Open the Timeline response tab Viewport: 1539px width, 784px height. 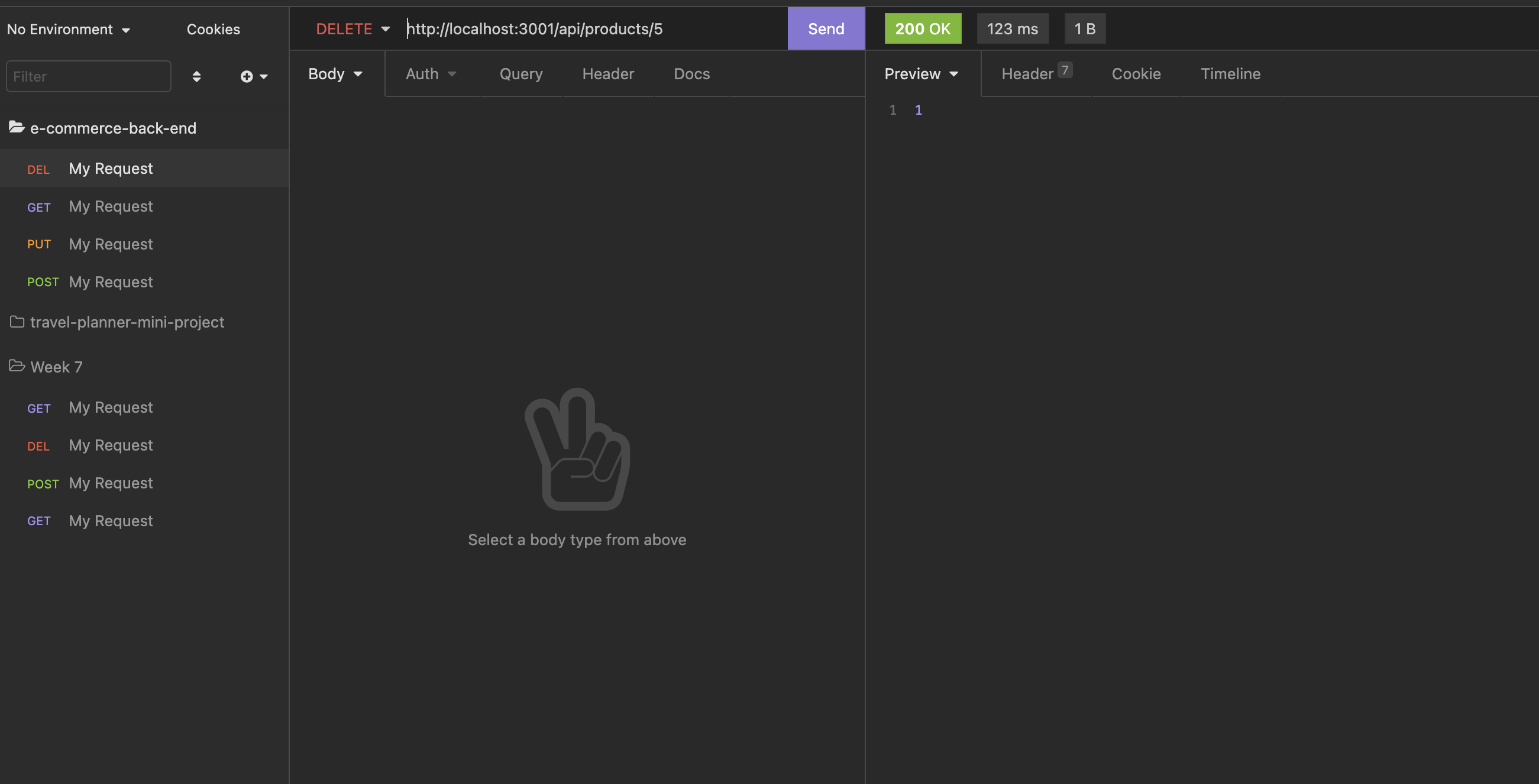pyautogui.click(x=1230, y=74)
